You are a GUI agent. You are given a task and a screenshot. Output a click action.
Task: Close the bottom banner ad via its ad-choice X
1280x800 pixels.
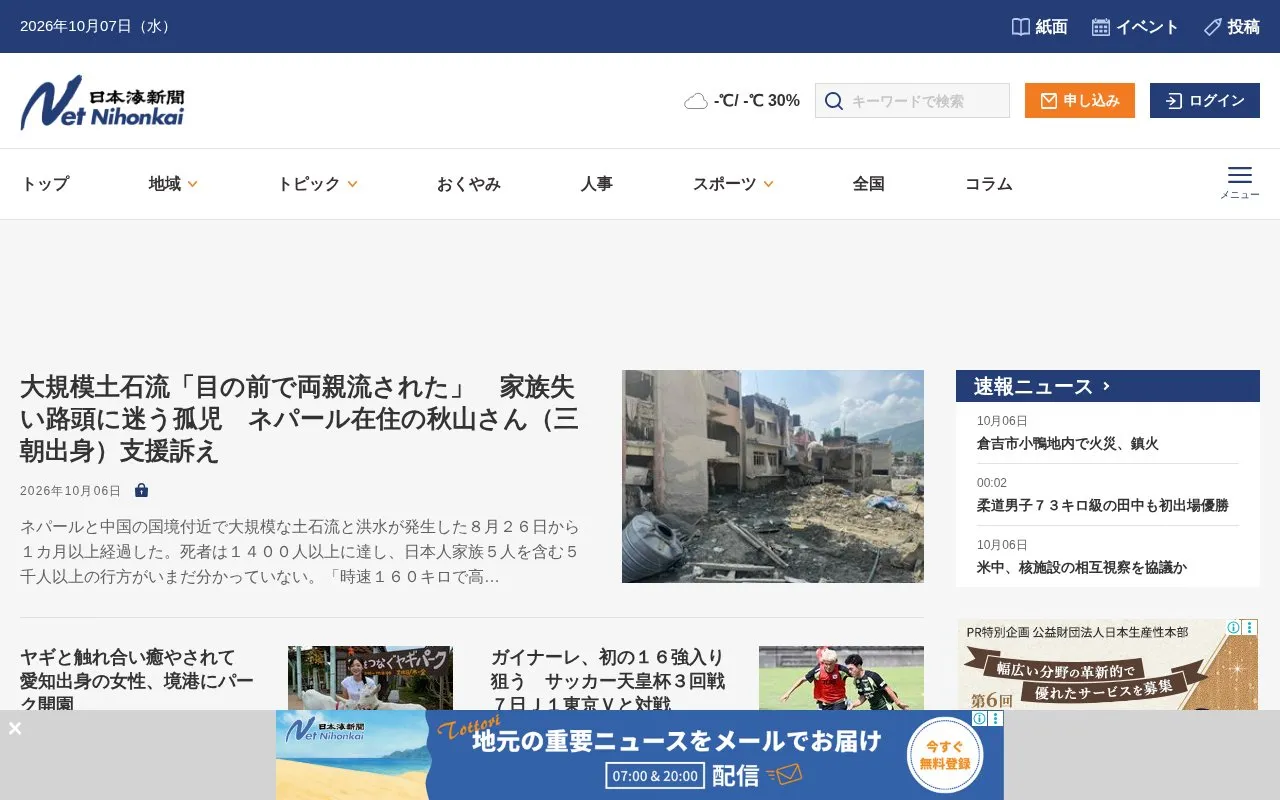coord(996,718)
